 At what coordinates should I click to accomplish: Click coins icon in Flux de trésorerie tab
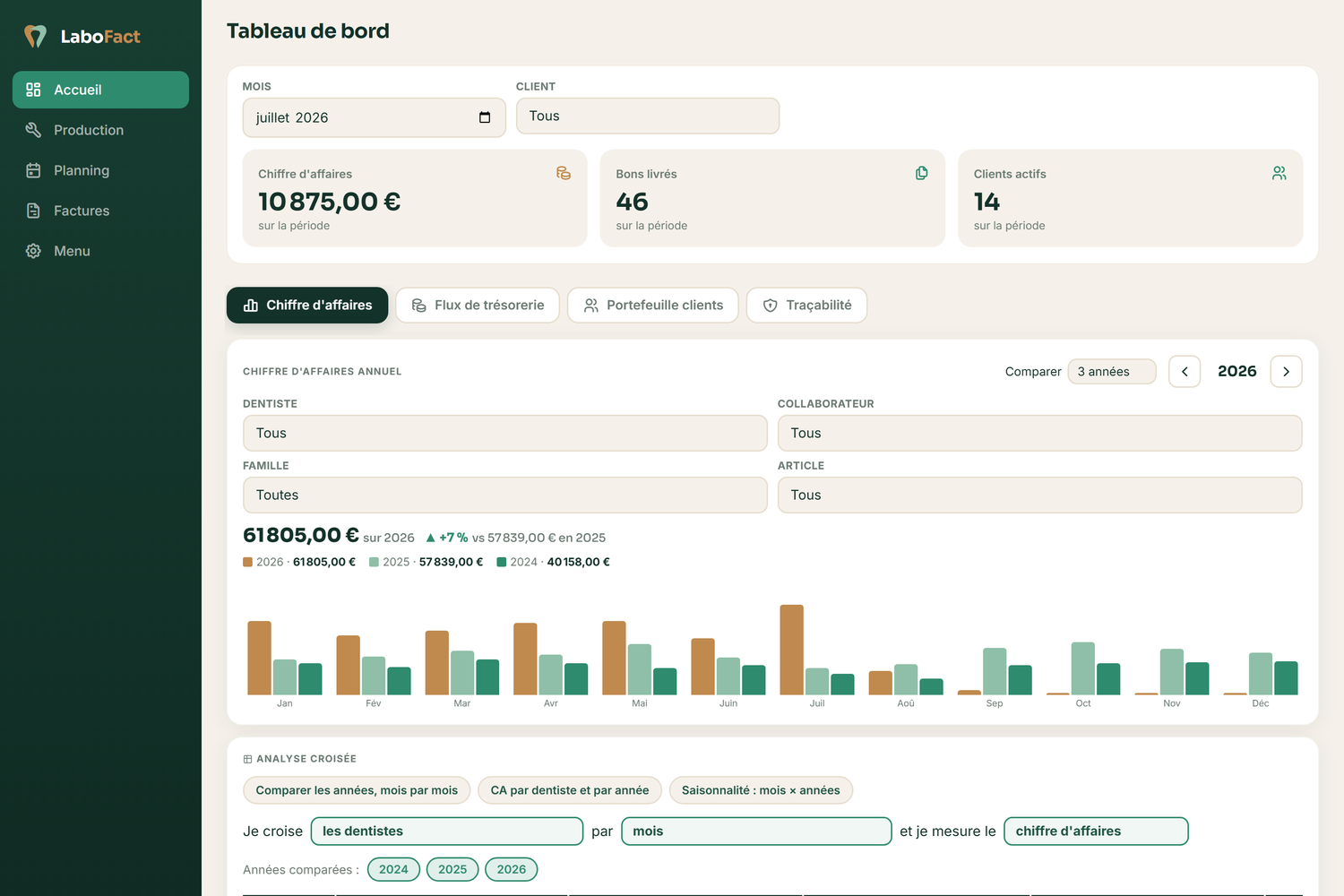[418, 306]
